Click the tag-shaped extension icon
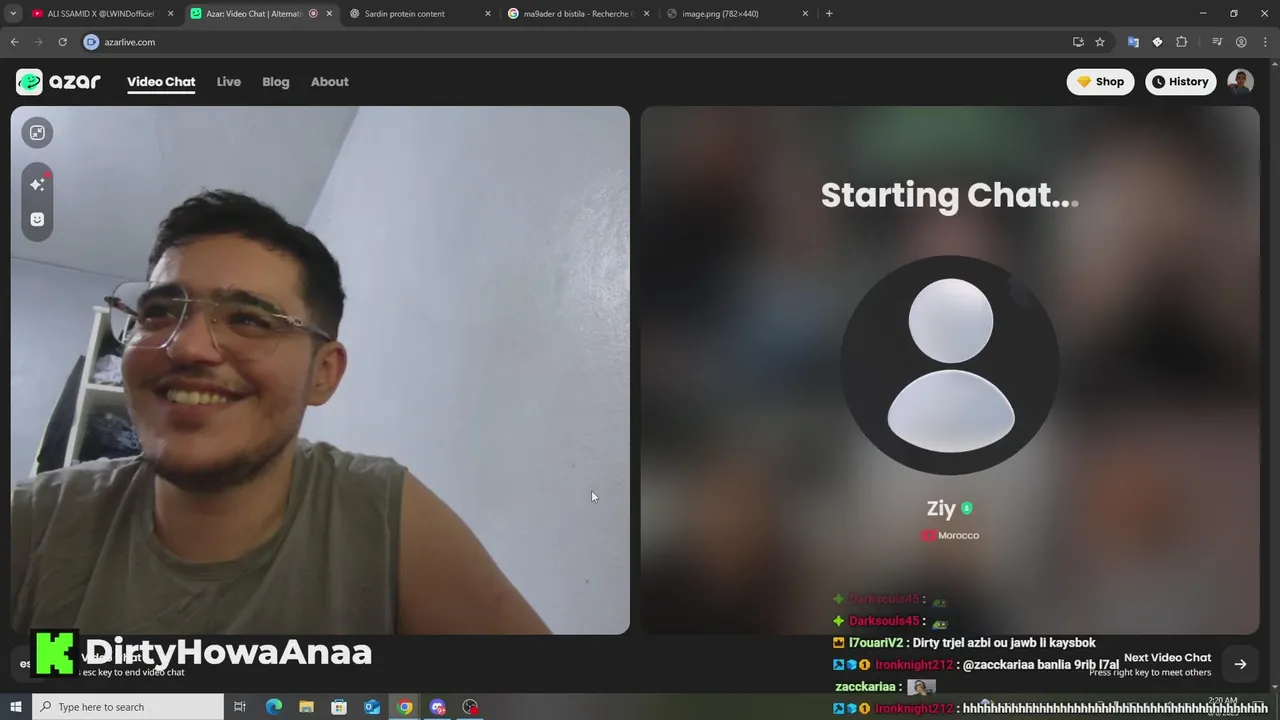 pos(1157,42)
